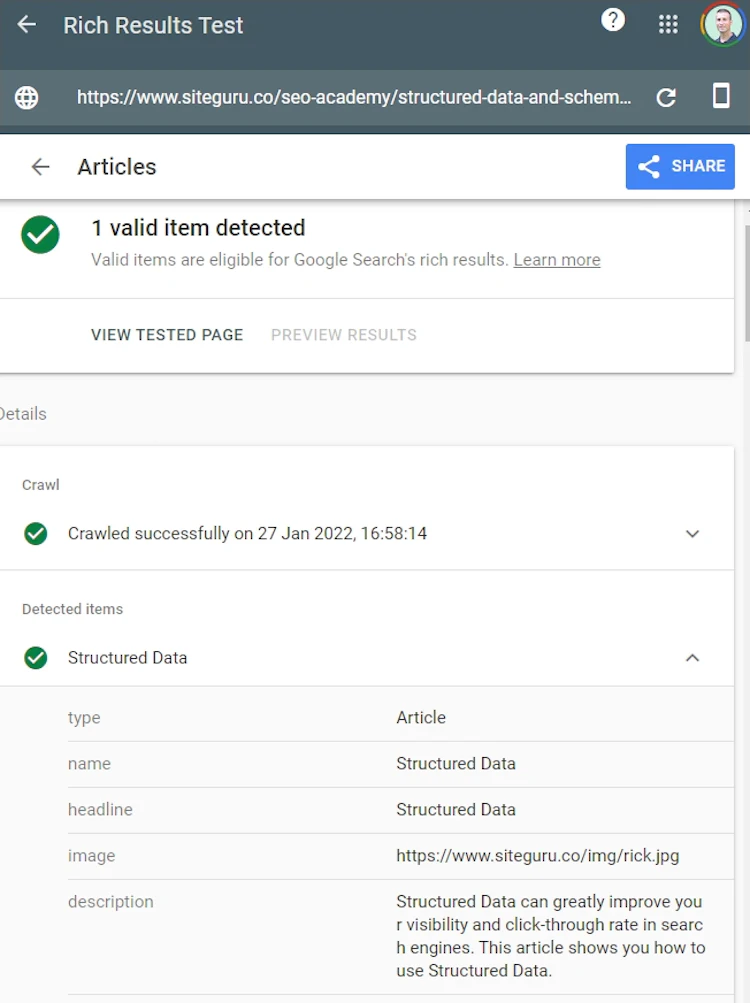Switch user agent with the smartphone icon
The image size is (750, 1003).
pyautogui.click(x=721, y=96)
